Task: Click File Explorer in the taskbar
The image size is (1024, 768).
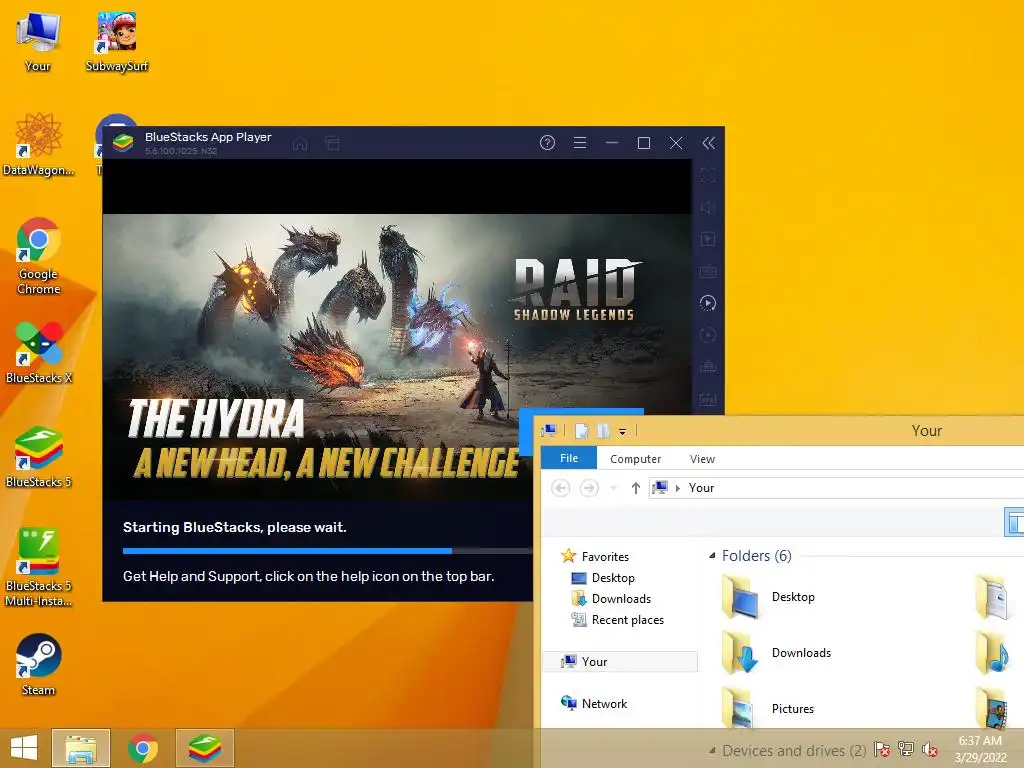Action: point(81,748)
